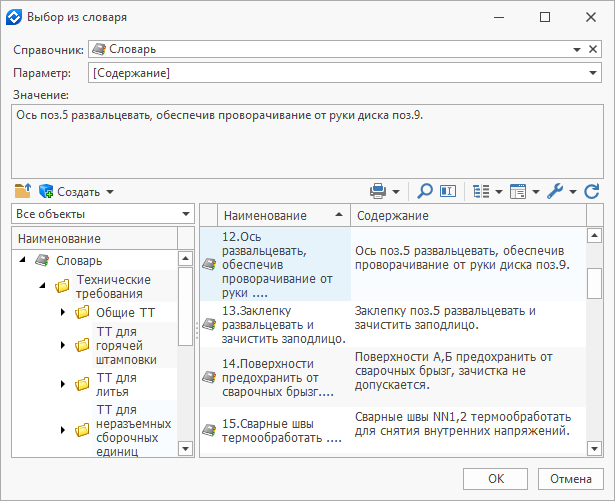Click the preview panel icon beside the magnifier
The width and height of the screenshot is (615, 501).
447,191
